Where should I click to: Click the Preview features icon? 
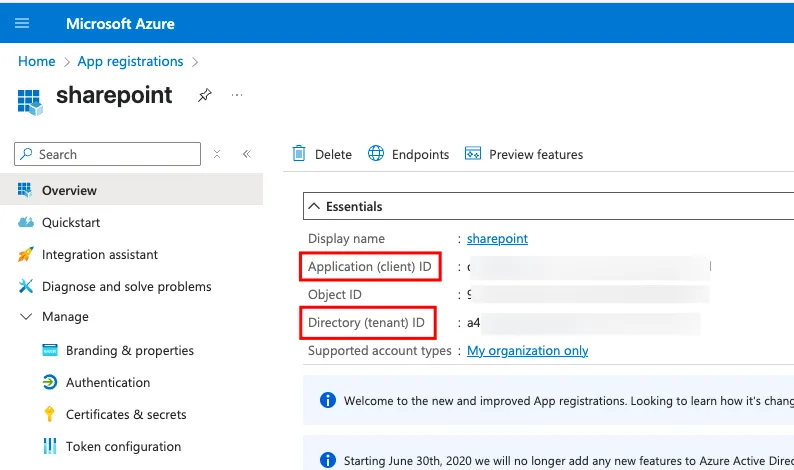click(x=473, y=154)
